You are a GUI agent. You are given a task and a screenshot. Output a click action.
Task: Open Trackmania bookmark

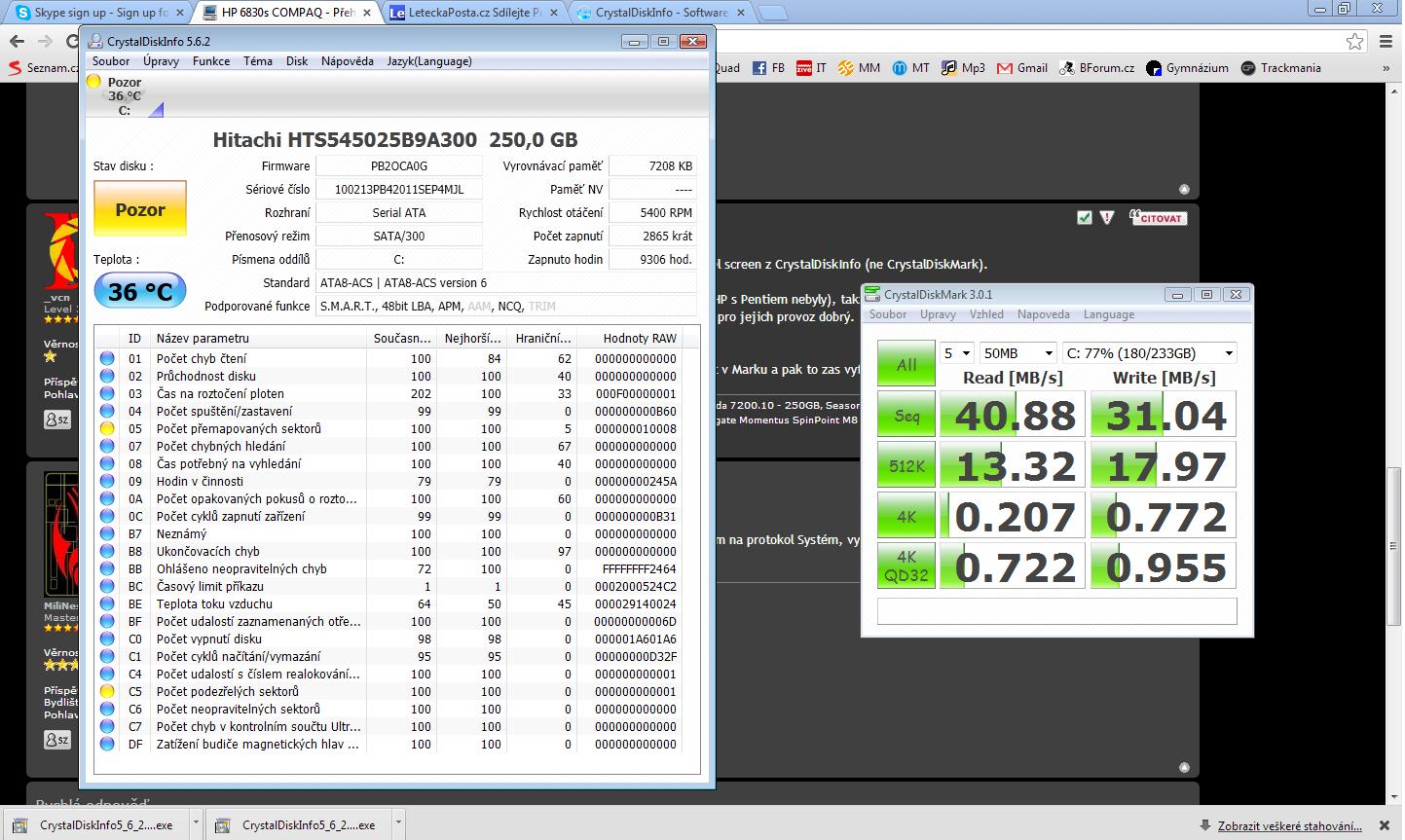tap(1280, 68)
